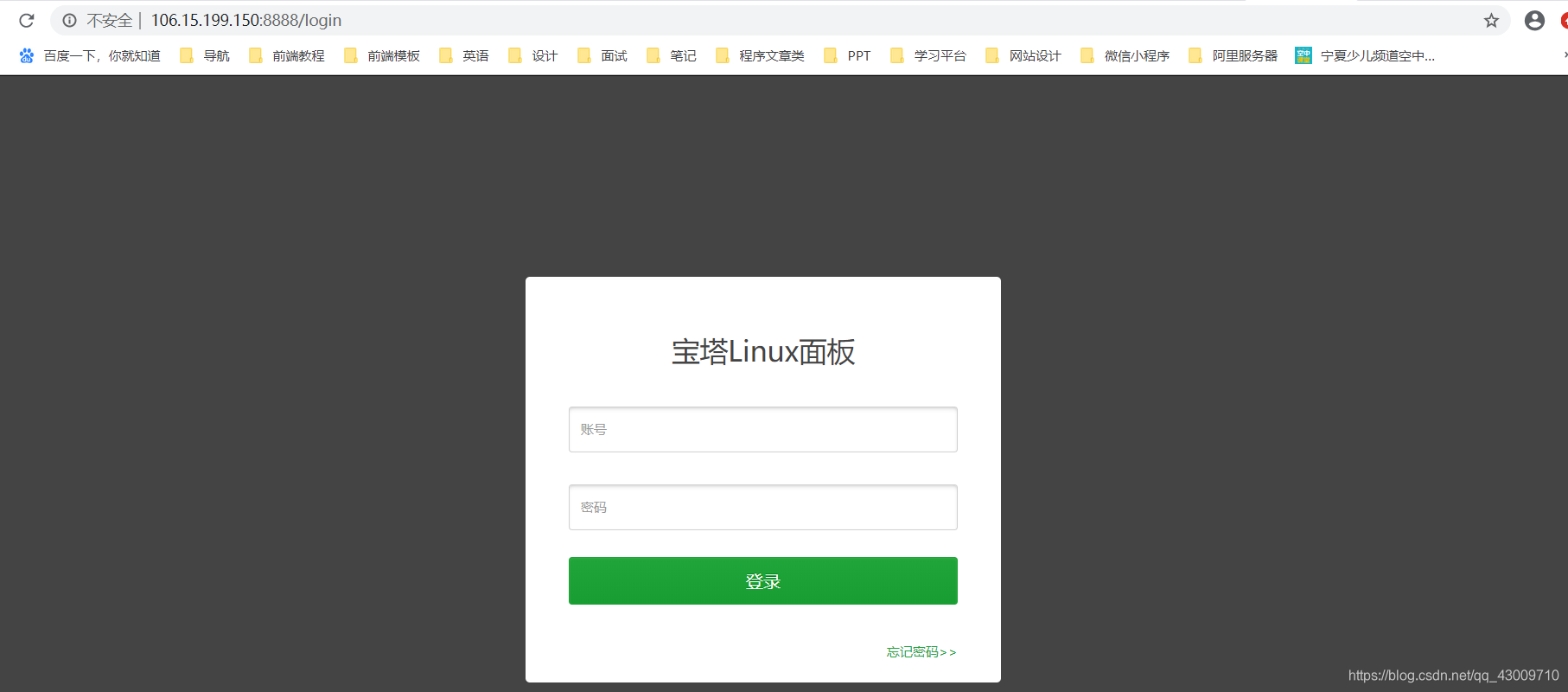Open the PPT bookmark folder

coord(847,55)
